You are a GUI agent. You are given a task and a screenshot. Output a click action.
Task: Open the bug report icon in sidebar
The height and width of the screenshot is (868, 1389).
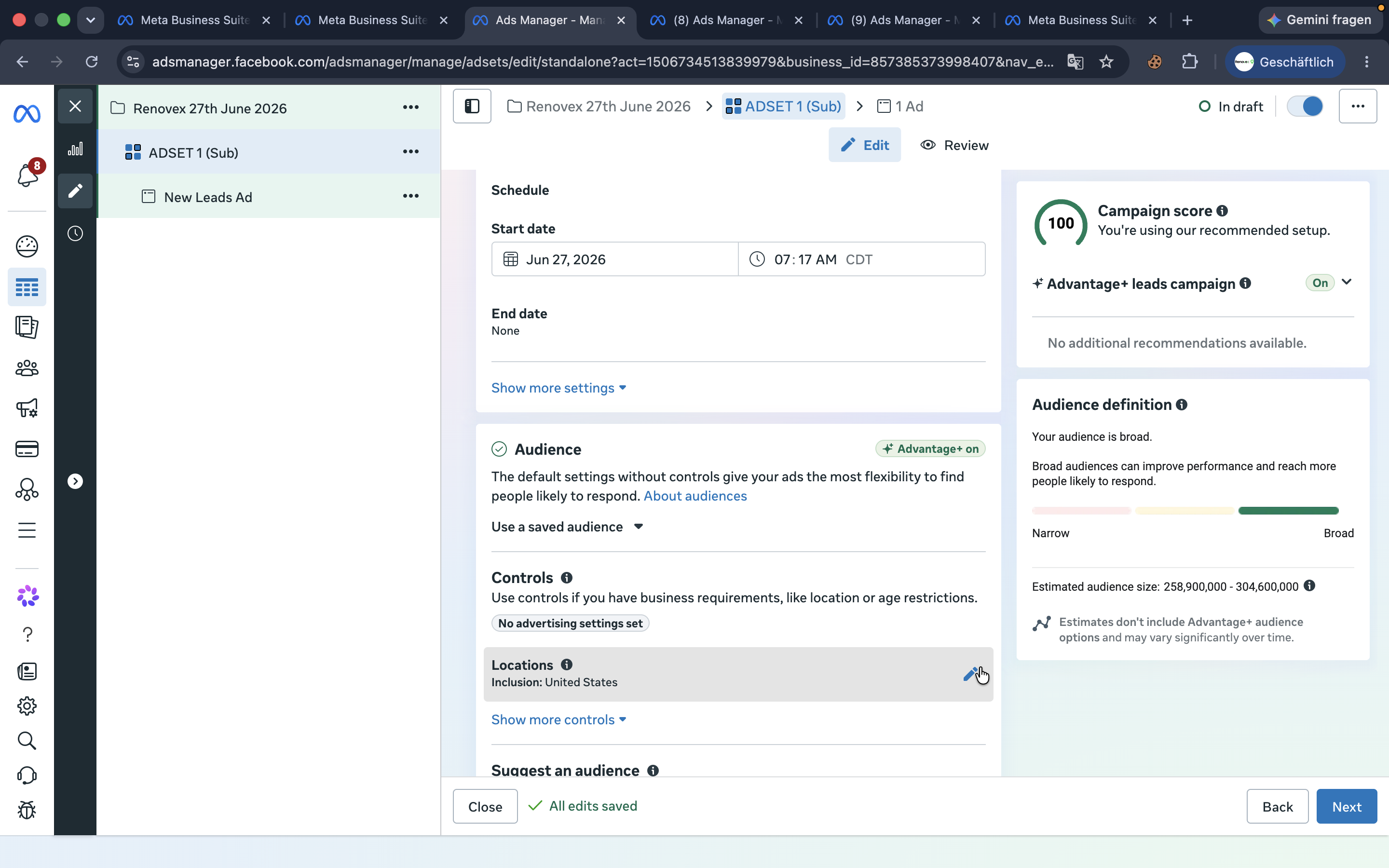point(27,810)
